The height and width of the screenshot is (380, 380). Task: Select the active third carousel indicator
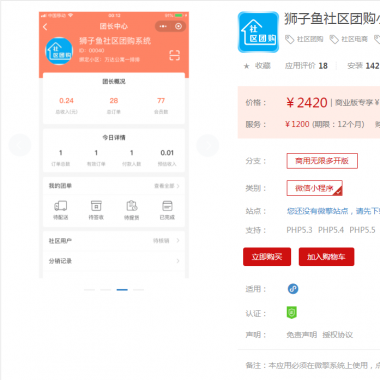point(122,290)
